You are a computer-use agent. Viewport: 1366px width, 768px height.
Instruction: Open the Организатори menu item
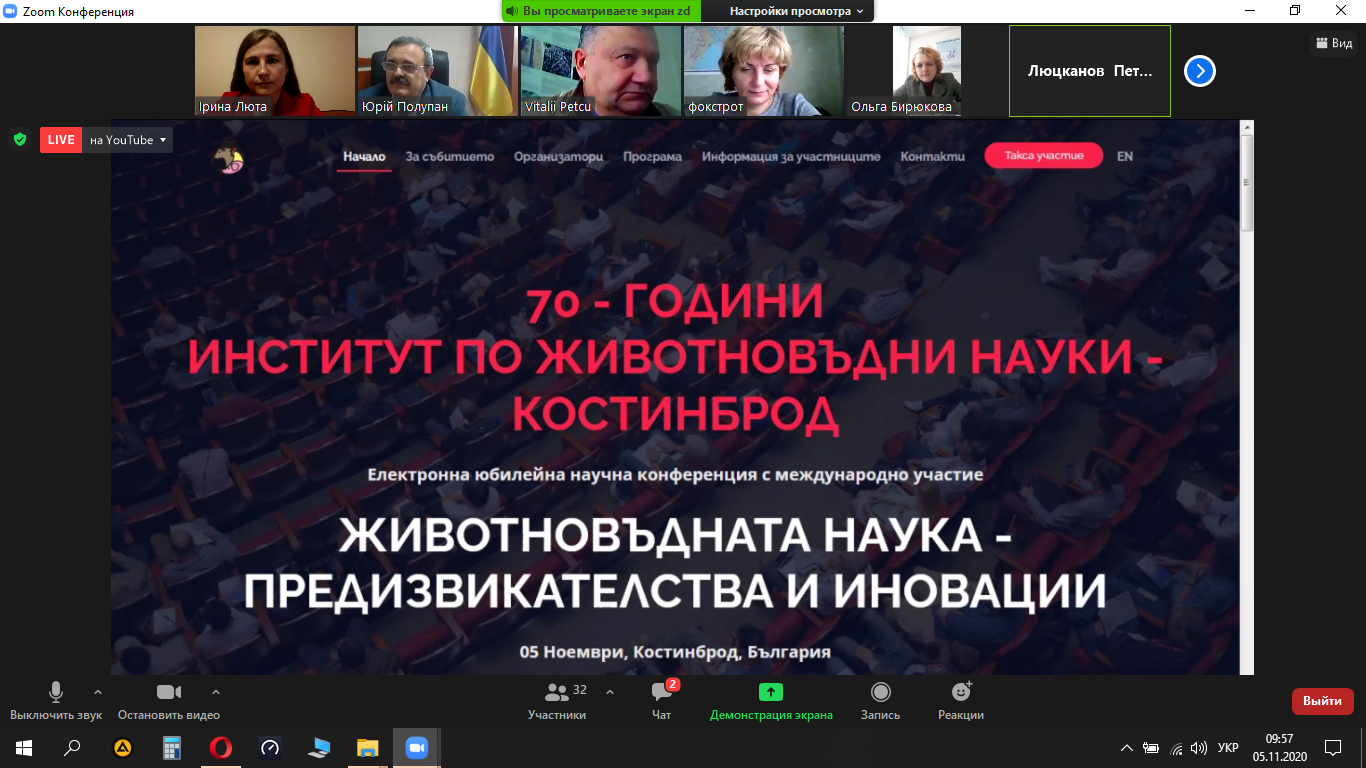[x=559, y=157]
